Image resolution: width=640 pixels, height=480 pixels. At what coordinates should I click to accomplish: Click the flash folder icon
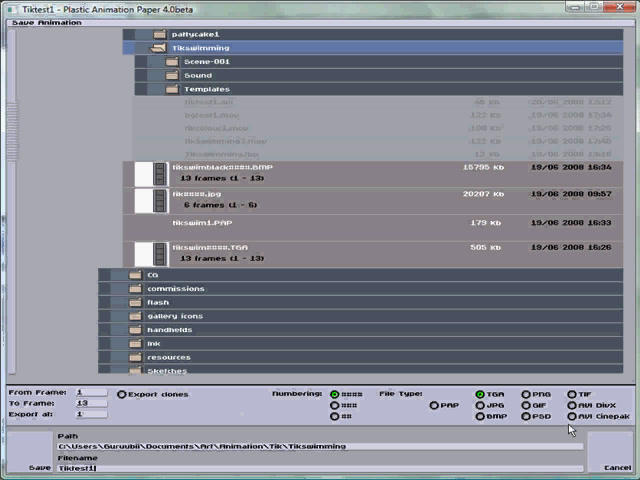tap(135, 302)
